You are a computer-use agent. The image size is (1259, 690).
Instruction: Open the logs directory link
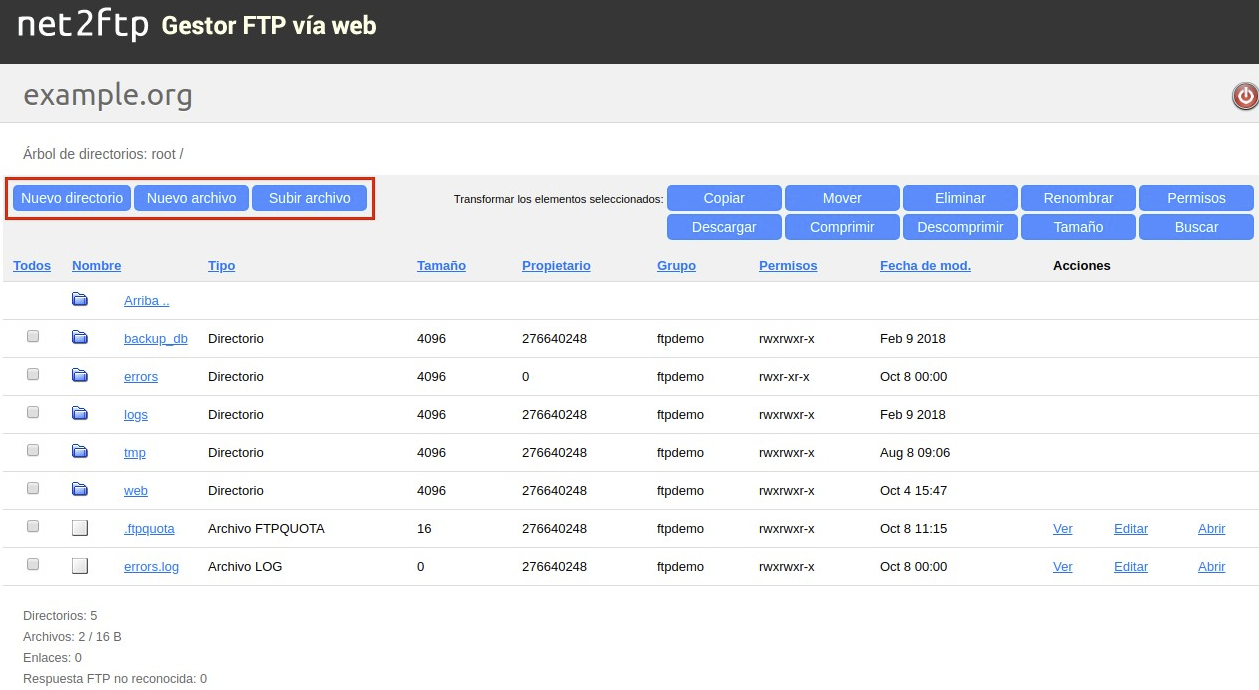click(x=136, y=415)
